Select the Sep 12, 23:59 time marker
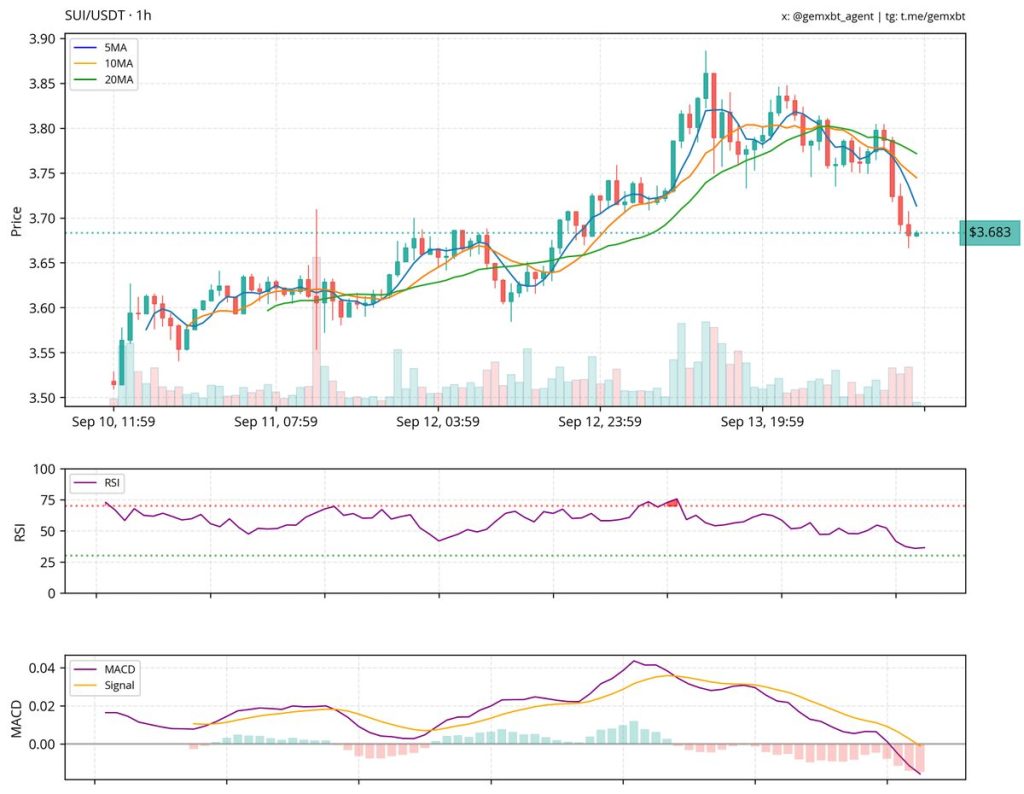 pyautogui.click(x=600, y=422)
